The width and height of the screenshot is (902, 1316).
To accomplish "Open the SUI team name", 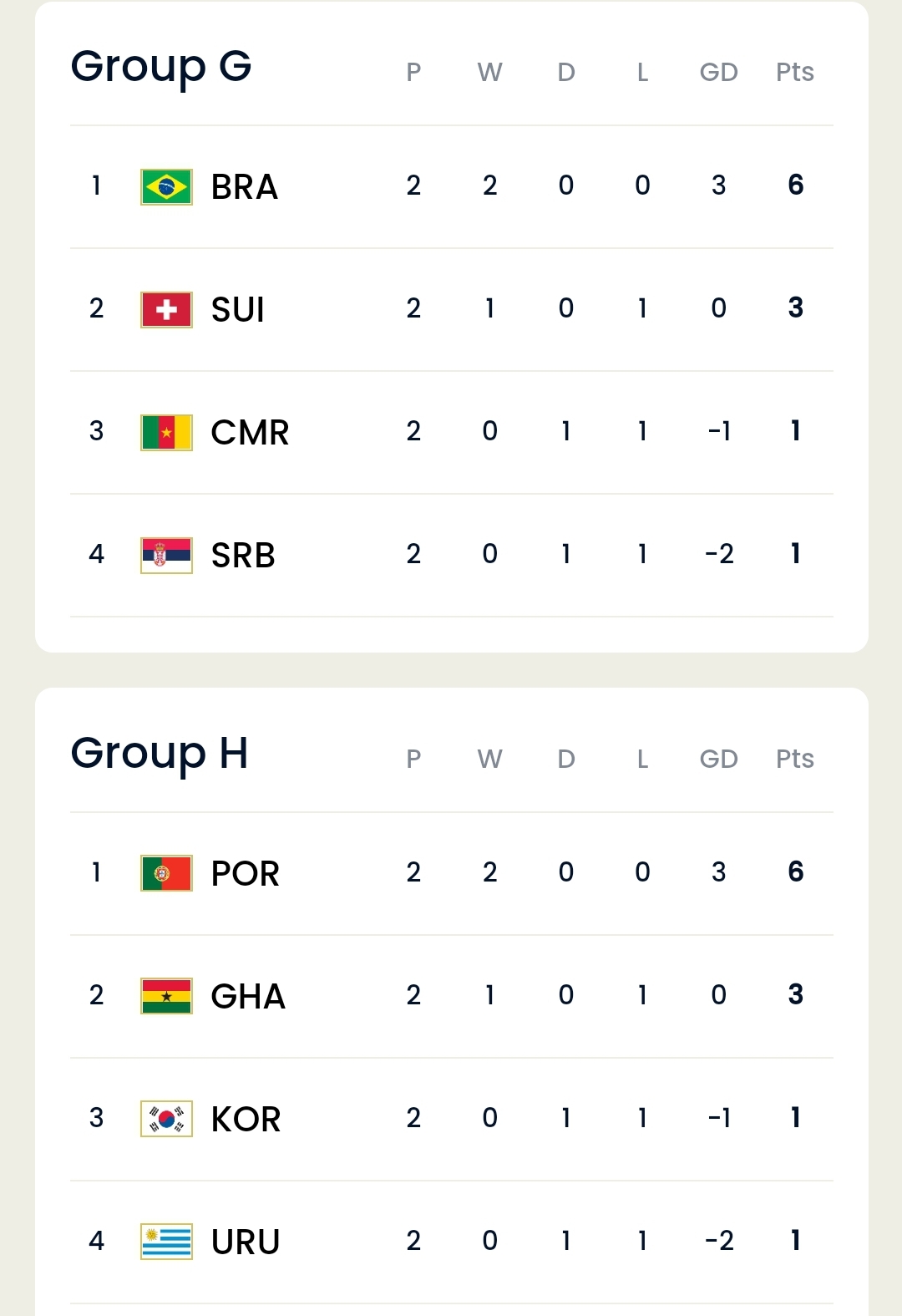I will 238,309.
